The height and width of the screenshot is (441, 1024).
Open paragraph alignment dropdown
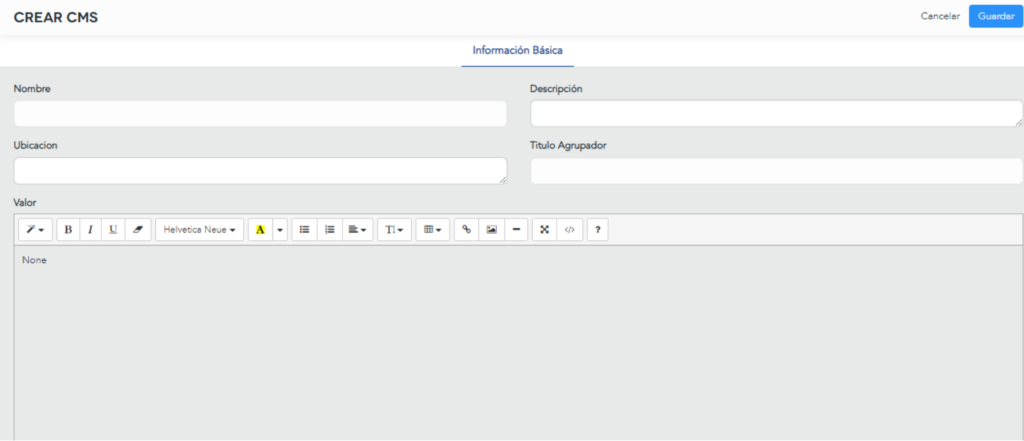(357, 230)
